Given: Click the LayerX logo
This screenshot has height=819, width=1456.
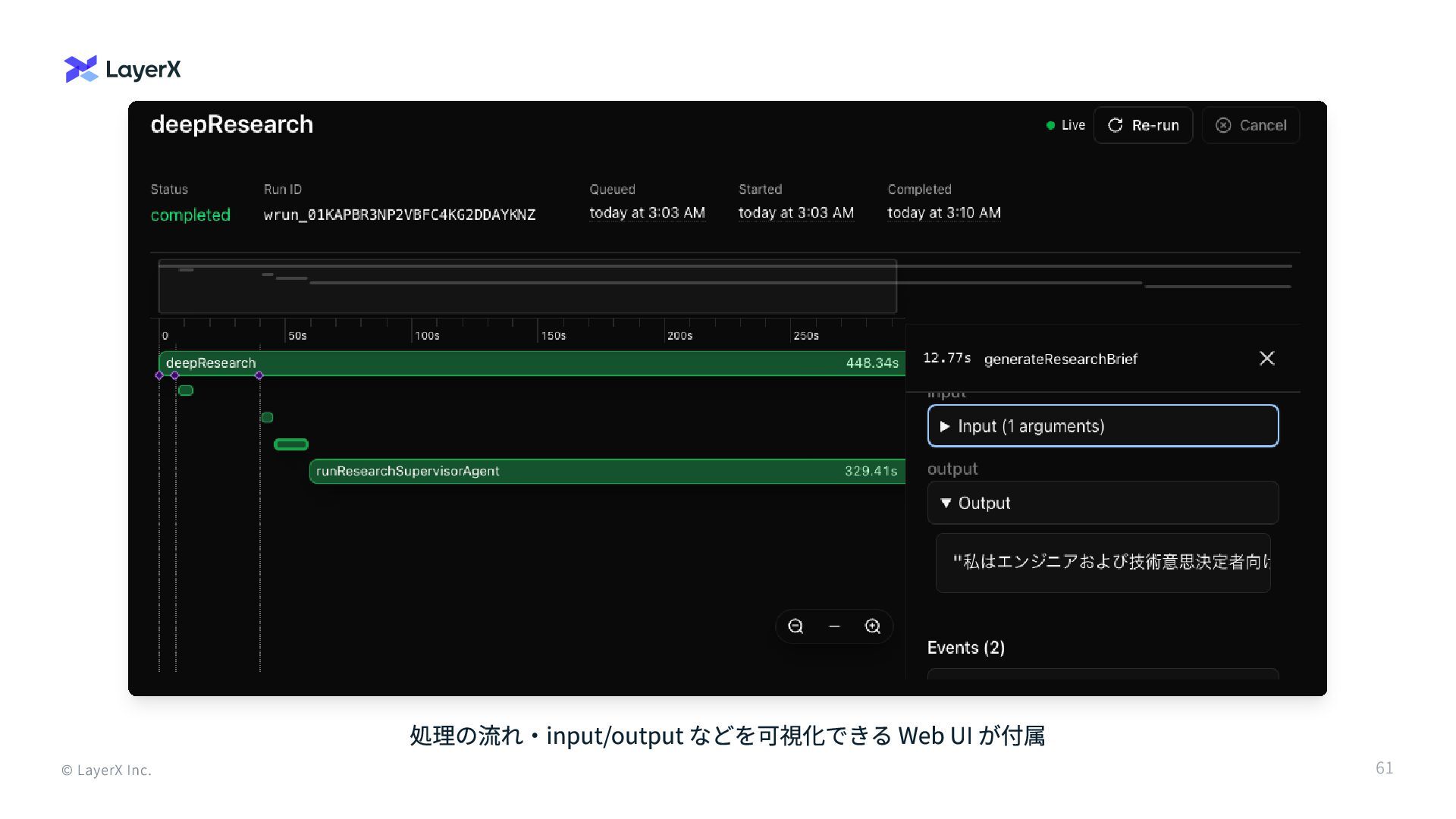Looking at the screenshot, I should (123, 70).
